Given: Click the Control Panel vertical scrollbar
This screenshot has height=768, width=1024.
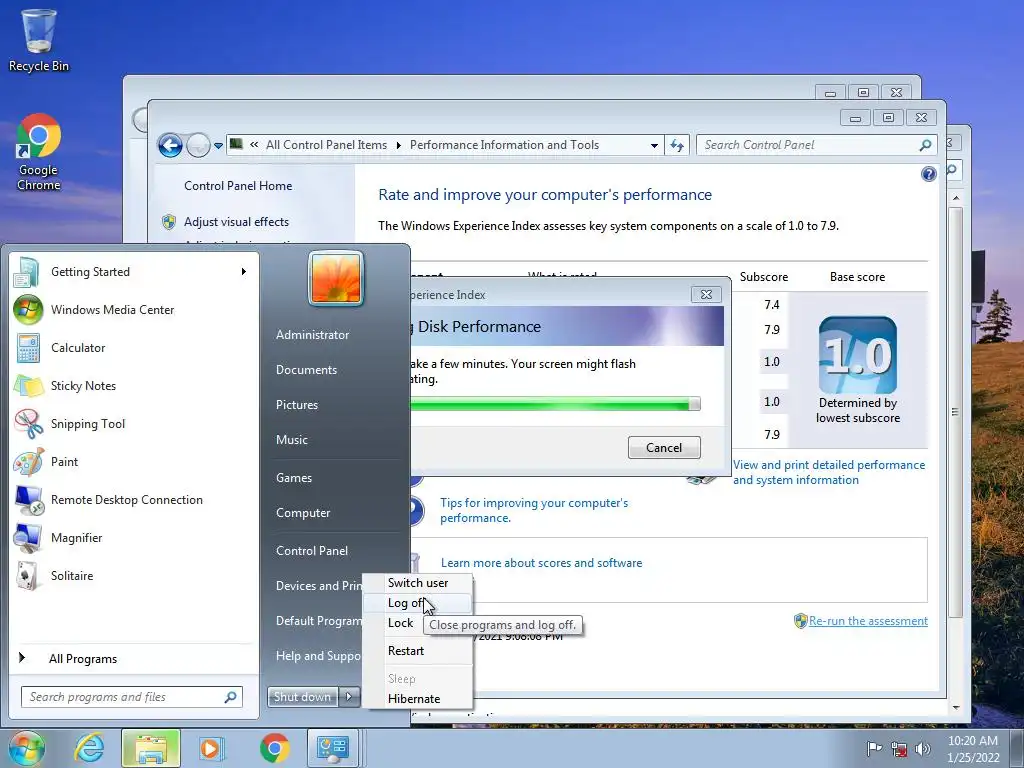Looking at the screenshot, I should pos(955,413).
